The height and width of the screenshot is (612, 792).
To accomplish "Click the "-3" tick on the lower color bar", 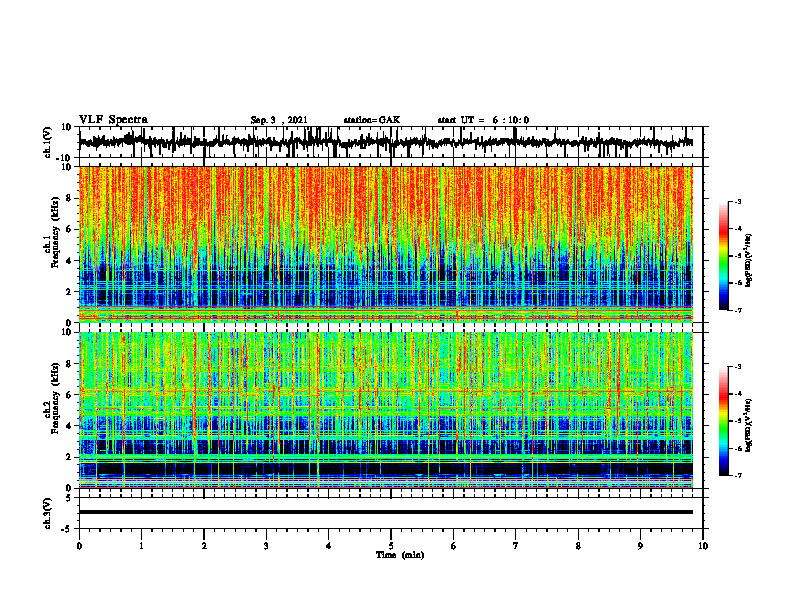I will pos(737,367).
